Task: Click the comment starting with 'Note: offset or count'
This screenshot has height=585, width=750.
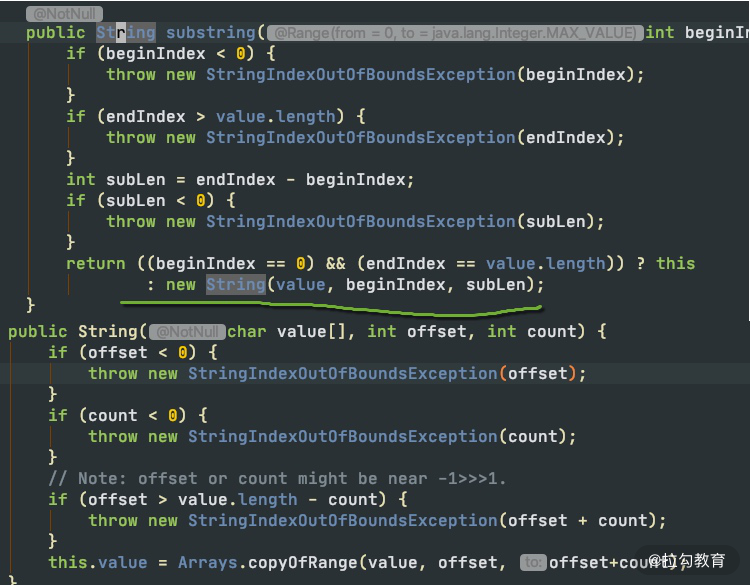Action: (x=277, y=479)
